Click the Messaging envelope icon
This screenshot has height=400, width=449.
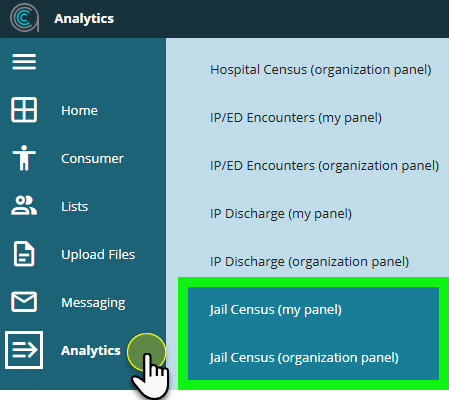click(24, 302)
